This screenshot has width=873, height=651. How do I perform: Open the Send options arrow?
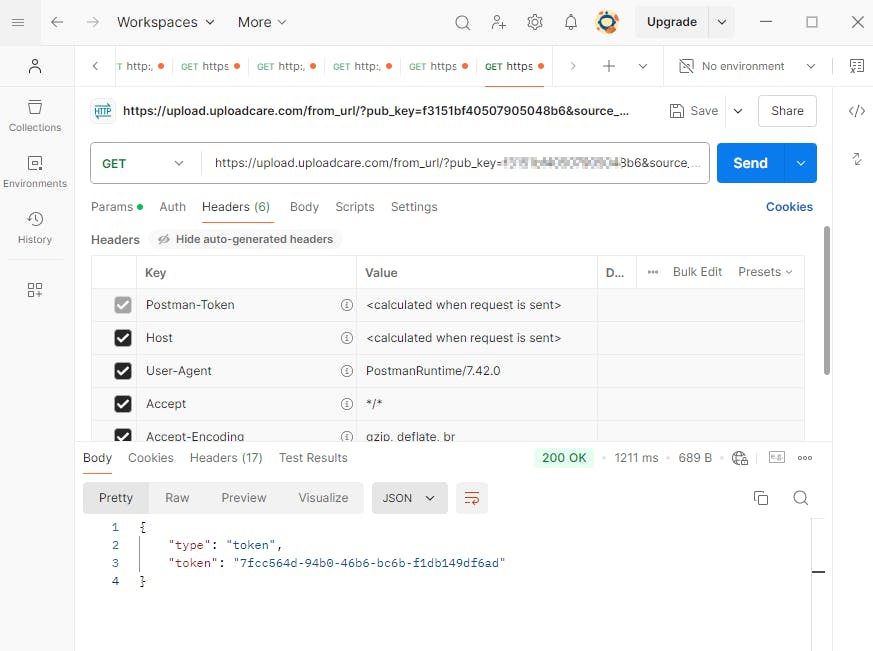[801, 163]
